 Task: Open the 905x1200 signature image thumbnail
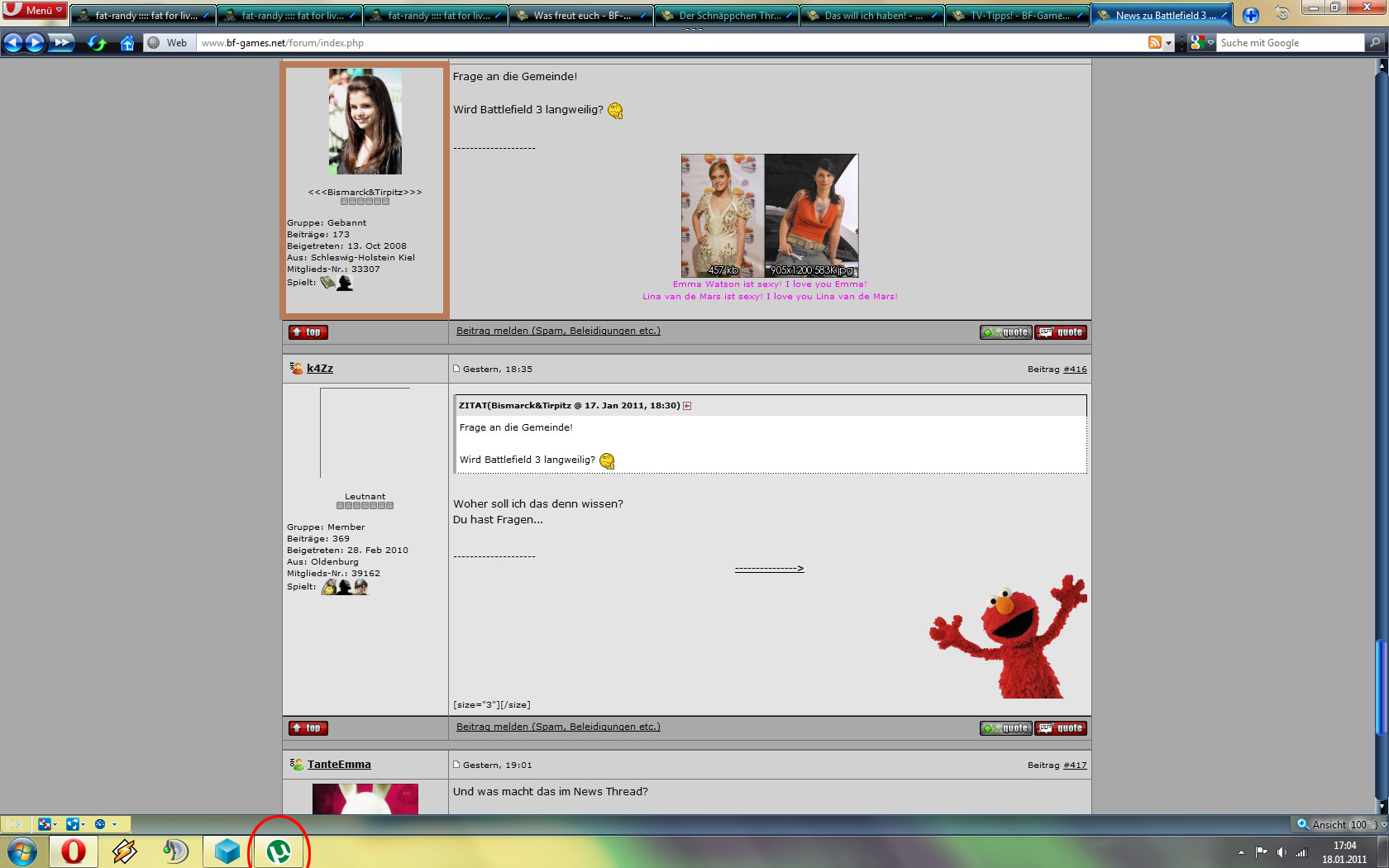click(811, 215)
